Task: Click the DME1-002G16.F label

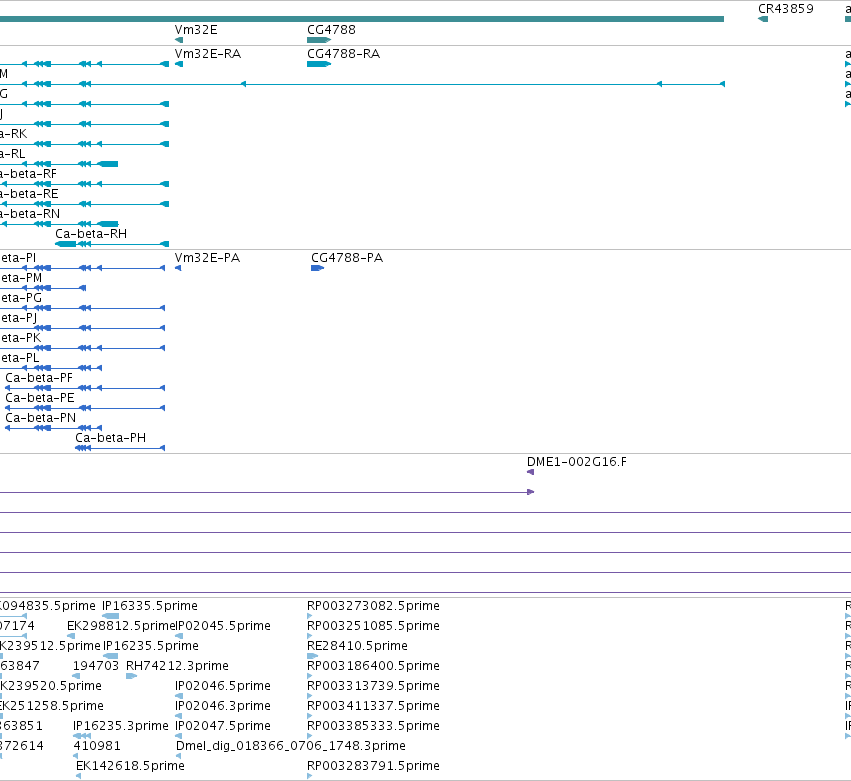Action: click(x=576, y=462)
